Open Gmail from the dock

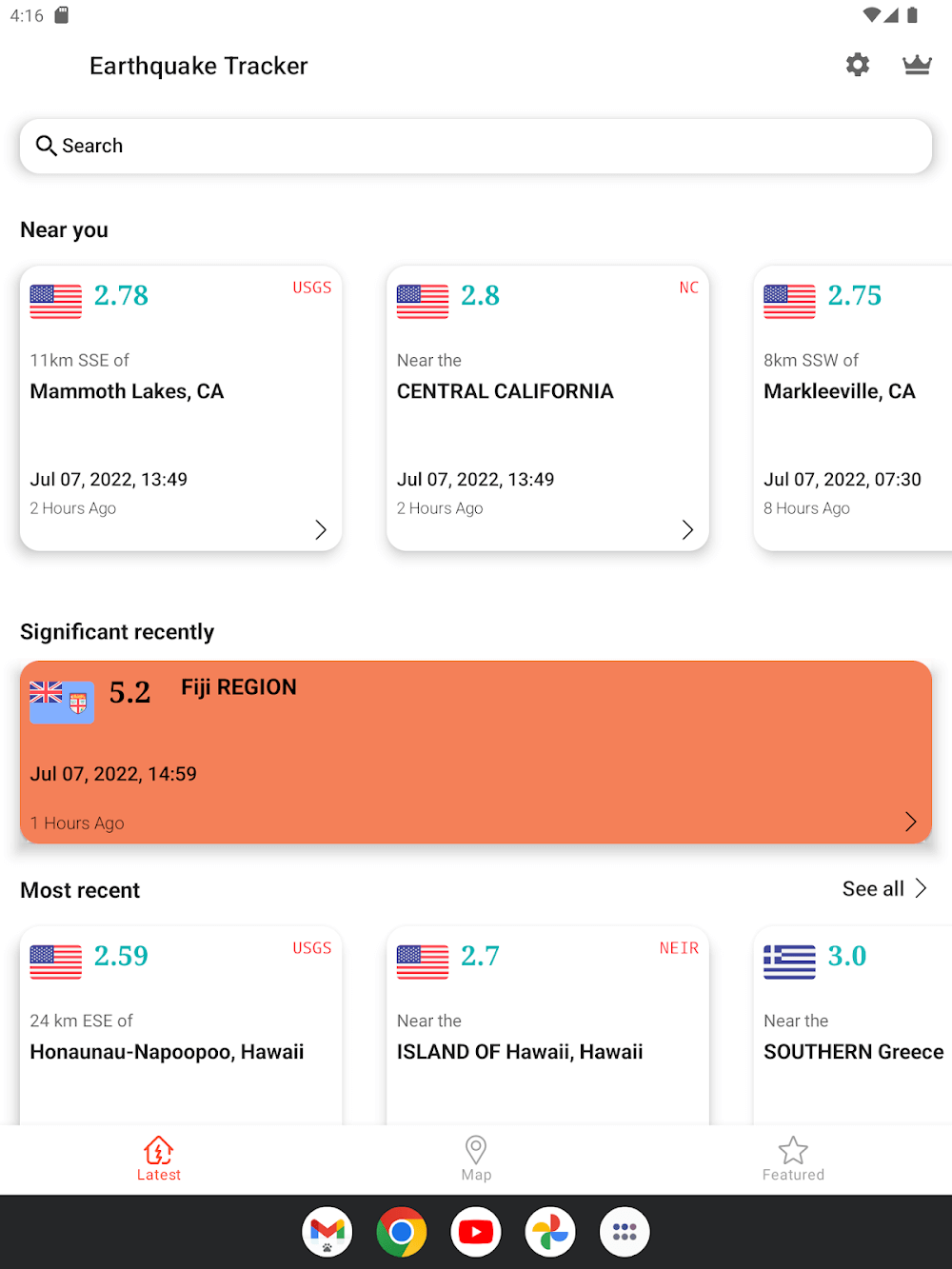tap(327, 1232)
